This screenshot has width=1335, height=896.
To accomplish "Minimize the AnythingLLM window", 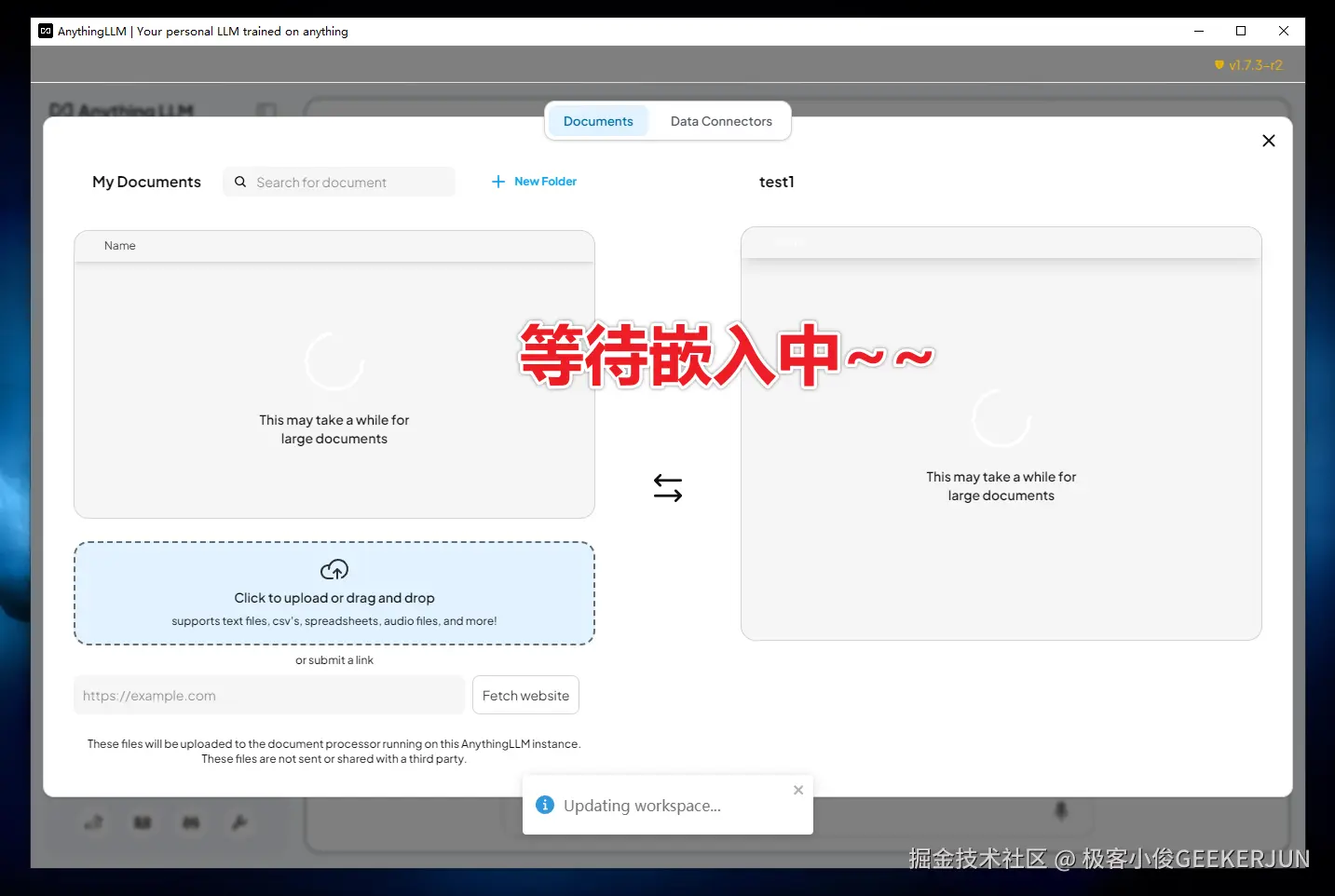I will (1199, 31).
